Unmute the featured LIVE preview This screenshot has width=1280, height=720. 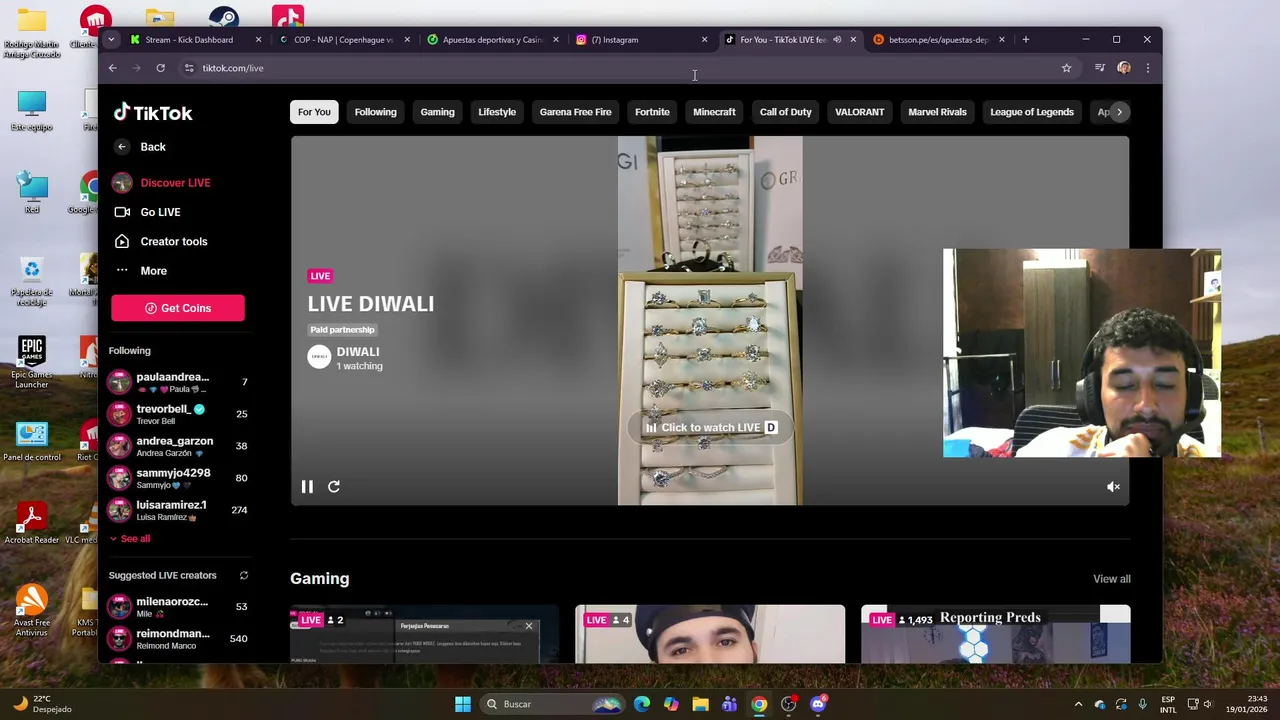click(x=1113, y=487)
